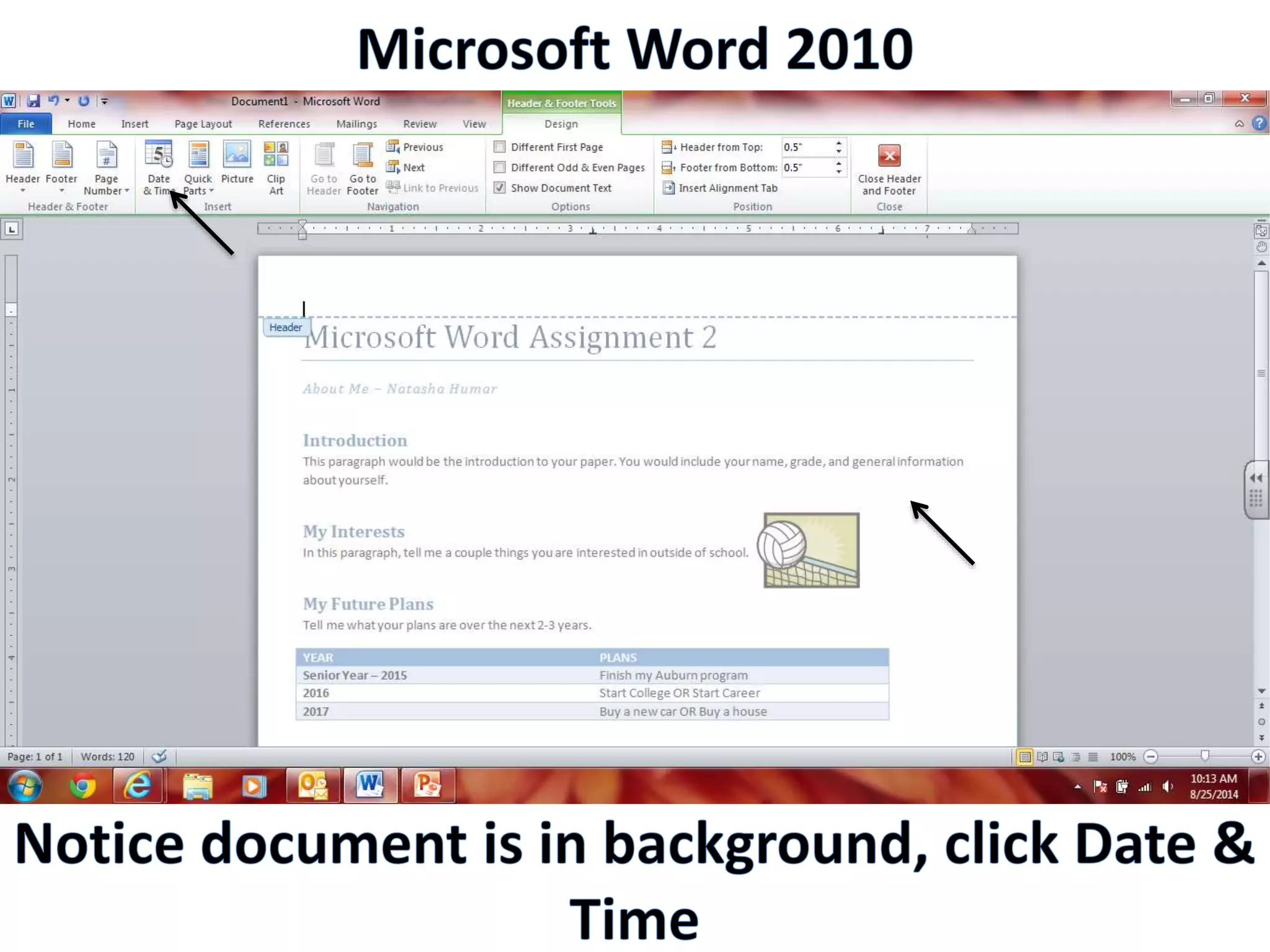
Task: Click the Words: 120 status indicator
Action: (107, 757)
